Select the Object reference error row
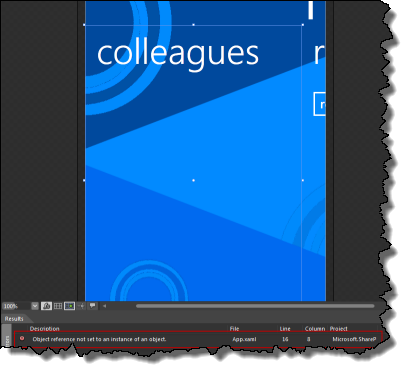Image resolution: width=410 pixels, height=375 pixels. (x=198, y=339)
